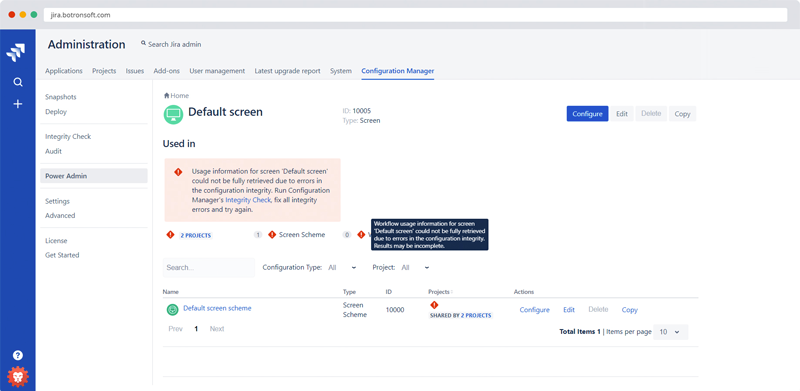The image size is (800, 391).
Task: Click the error icon in warning banner
Action: (178, 172)
